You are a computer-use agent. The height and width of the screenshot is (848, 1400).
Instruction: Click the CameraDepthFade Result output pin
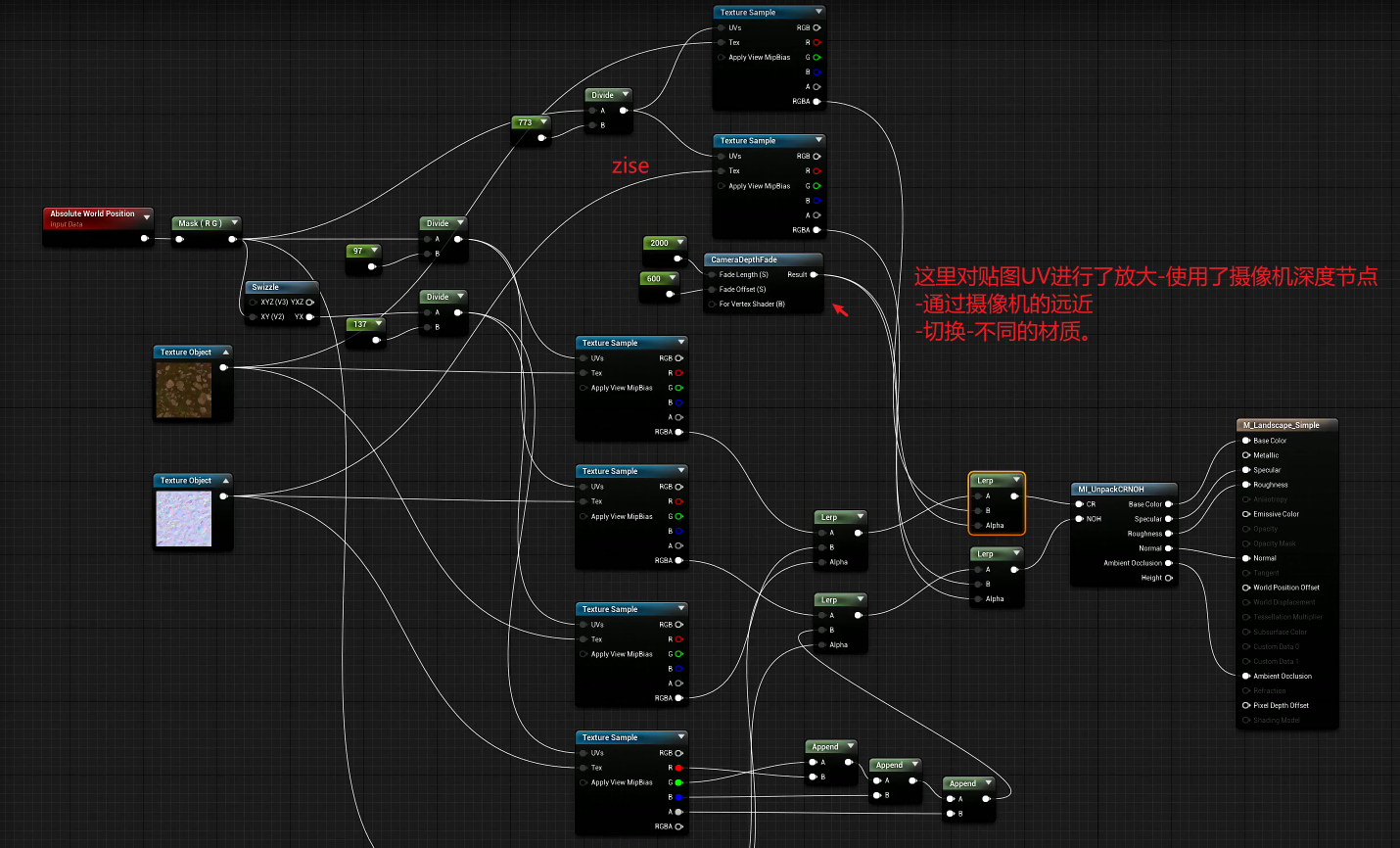click(814, 274)
